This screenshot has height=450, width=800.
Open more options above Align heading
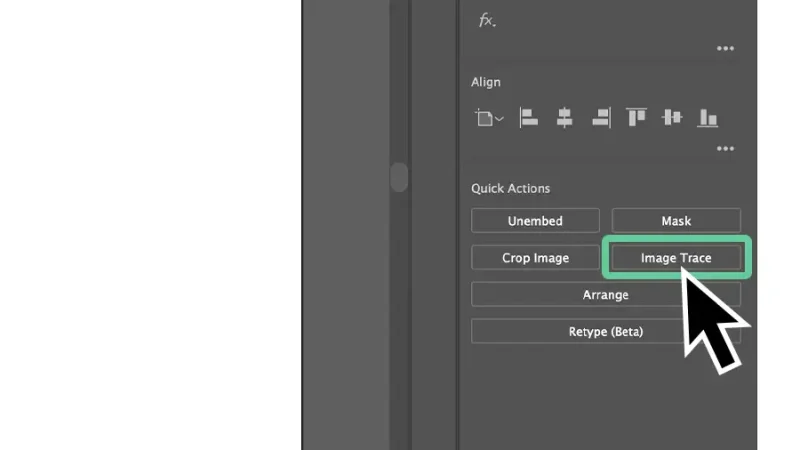point(725,48)
